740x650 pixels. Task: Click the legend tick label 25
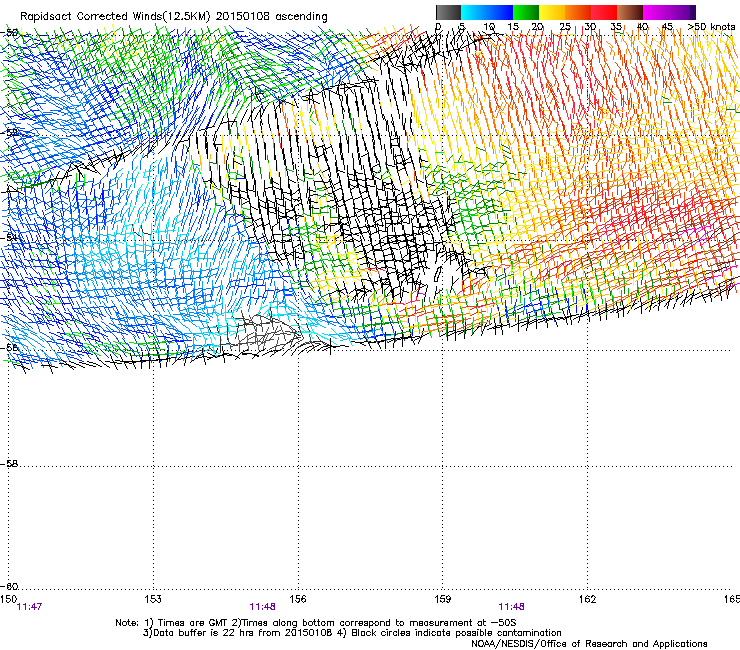tap(565, 27)
